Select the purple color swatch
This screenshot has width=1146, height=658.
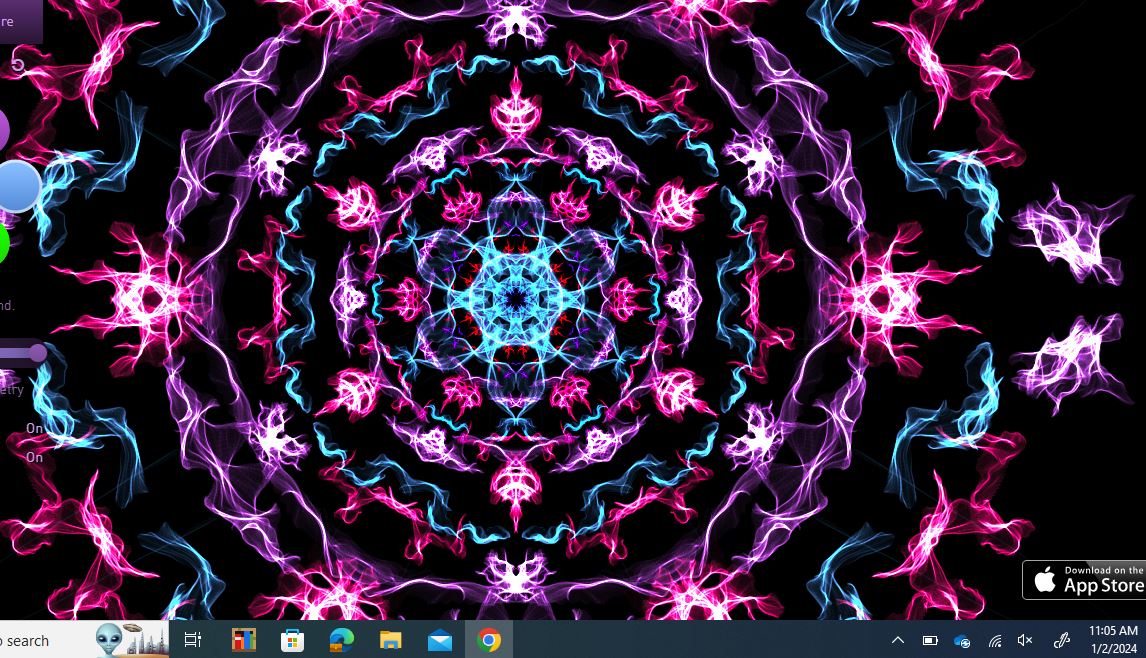[x=3, y=130]
